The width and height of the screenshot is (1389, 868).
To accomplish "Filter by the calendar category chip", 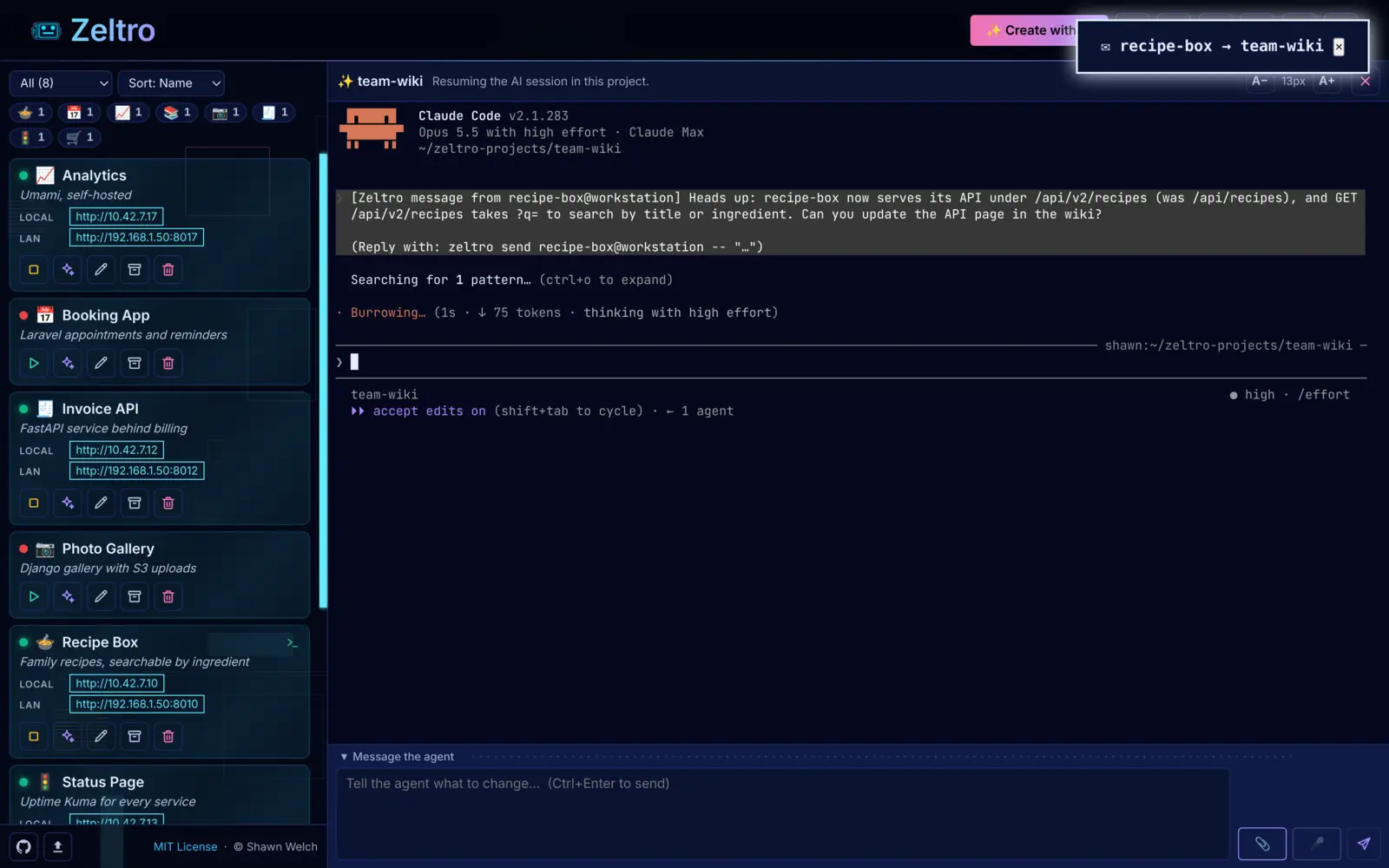I will (x=80, y=113).
